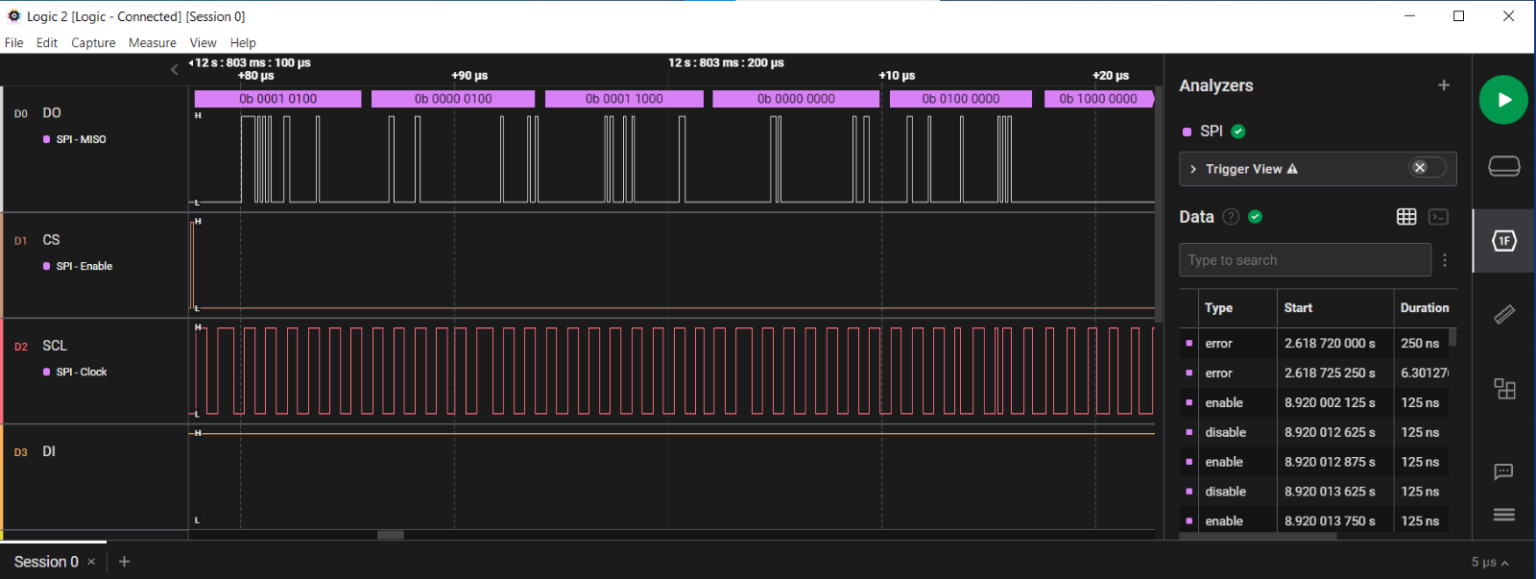Switch Data view to terminal mode
1536x579 pixels.
[x=1438, y=217]
